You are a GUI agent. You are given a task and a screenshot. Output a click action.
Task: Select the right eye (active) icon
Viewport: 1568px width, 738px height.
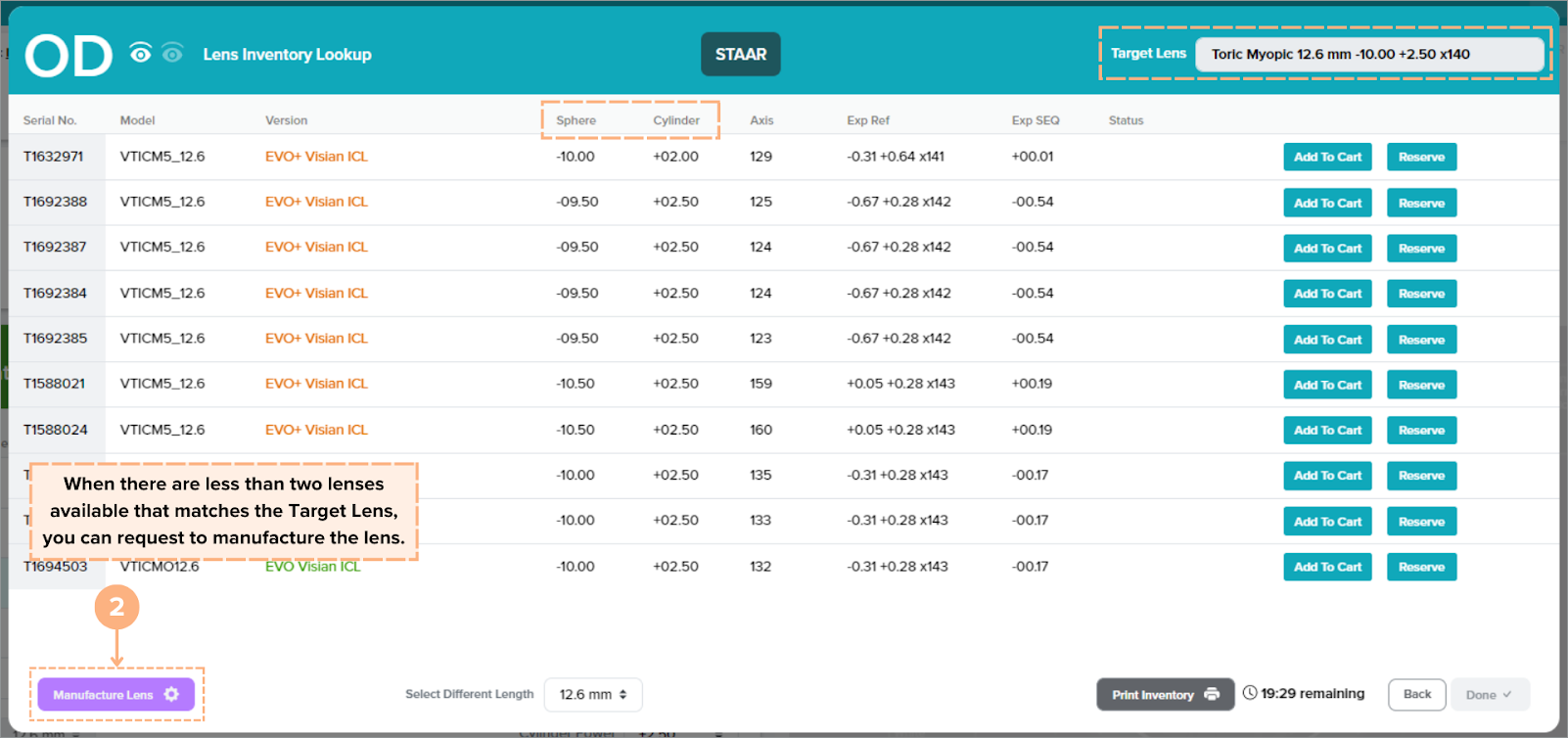click(x=141, y=53)
